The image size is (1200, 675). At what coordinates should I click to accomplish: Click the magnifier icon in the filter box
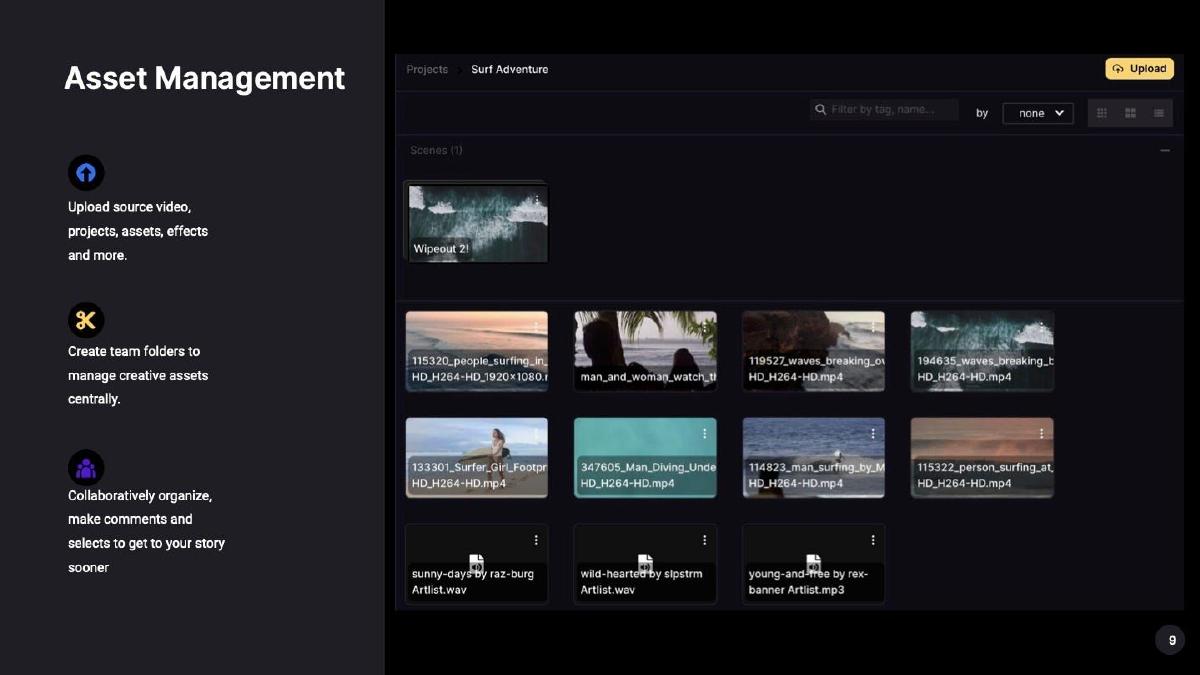coord(821,109)
